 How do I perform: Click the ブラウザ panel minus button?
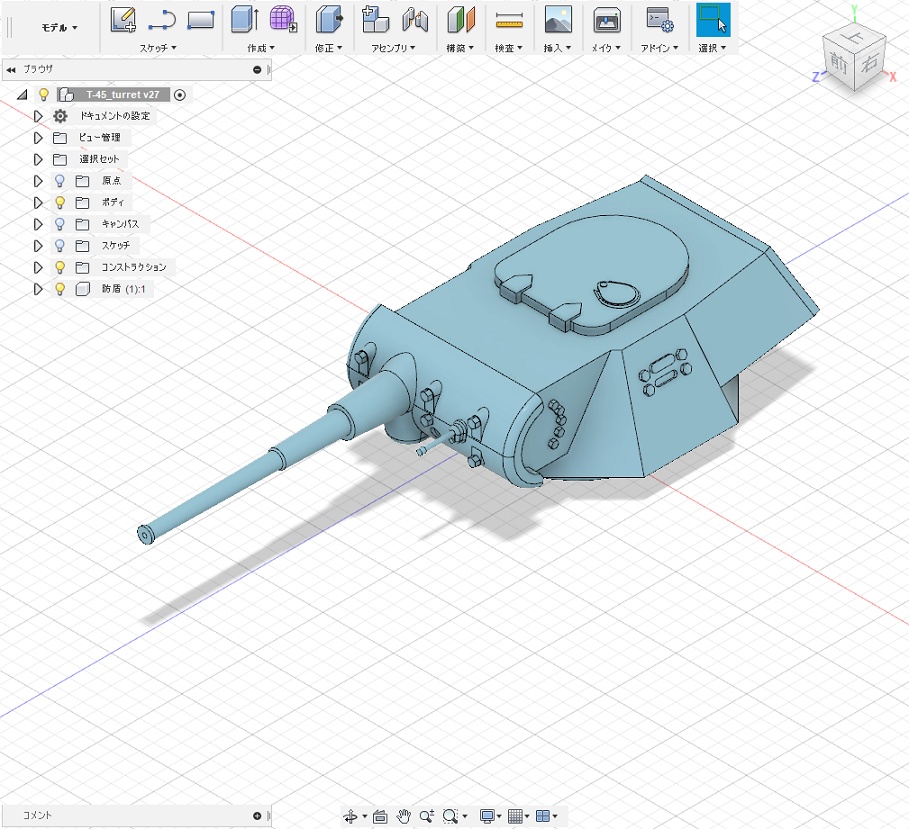pyautogui.click(x=257, y=70)
